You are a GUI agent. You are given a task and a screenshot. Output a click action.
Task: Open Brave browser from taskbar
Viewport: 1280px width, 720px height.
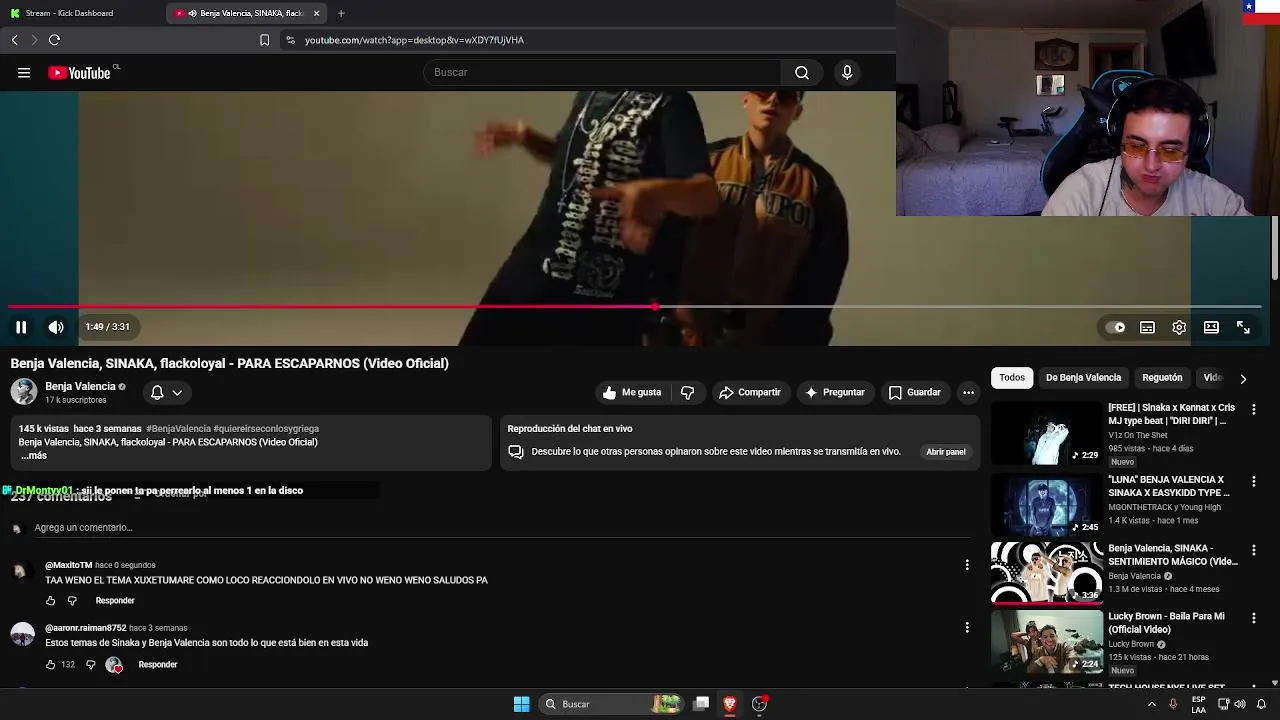(730, 704)
